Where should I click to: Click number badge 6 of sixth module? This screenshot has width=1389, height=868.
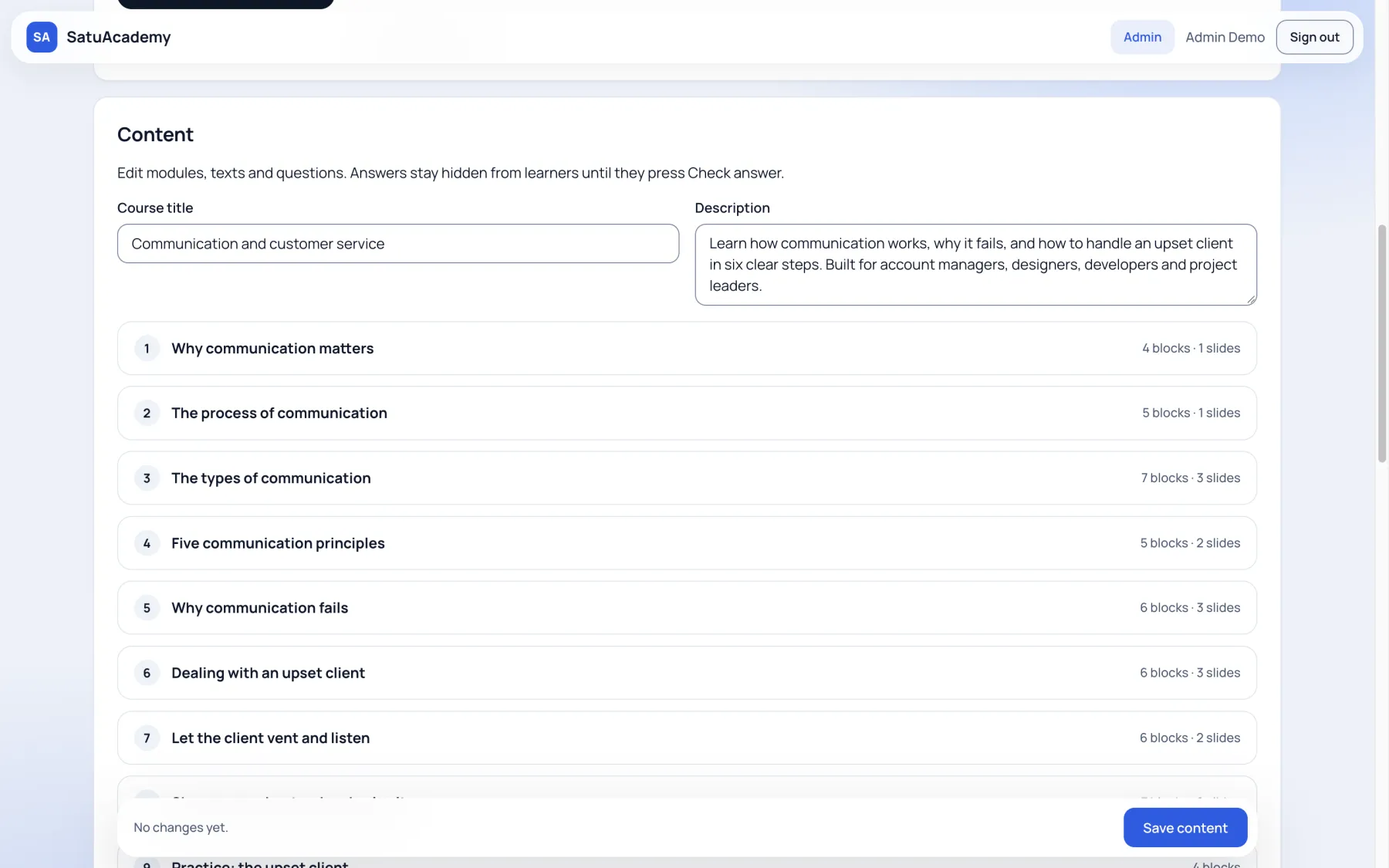pos(147,673)
